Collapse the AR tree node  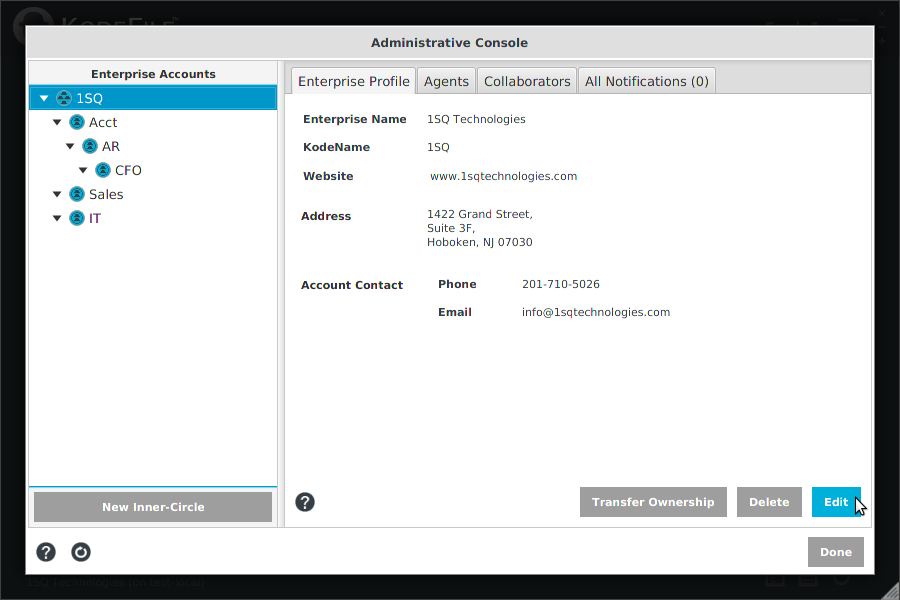(x=70, y=146)
